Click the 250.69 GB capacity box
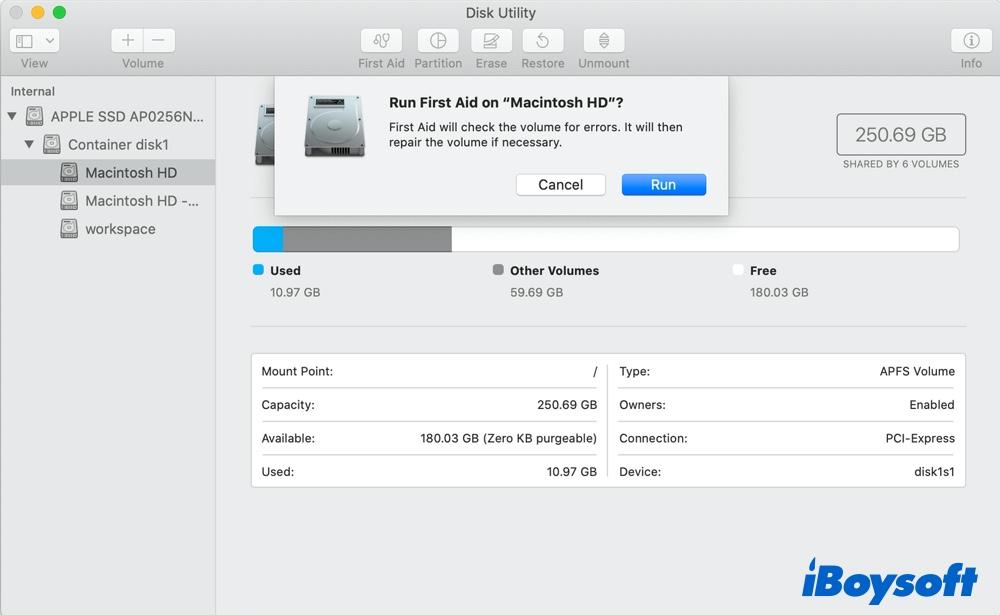 [900, 135]
